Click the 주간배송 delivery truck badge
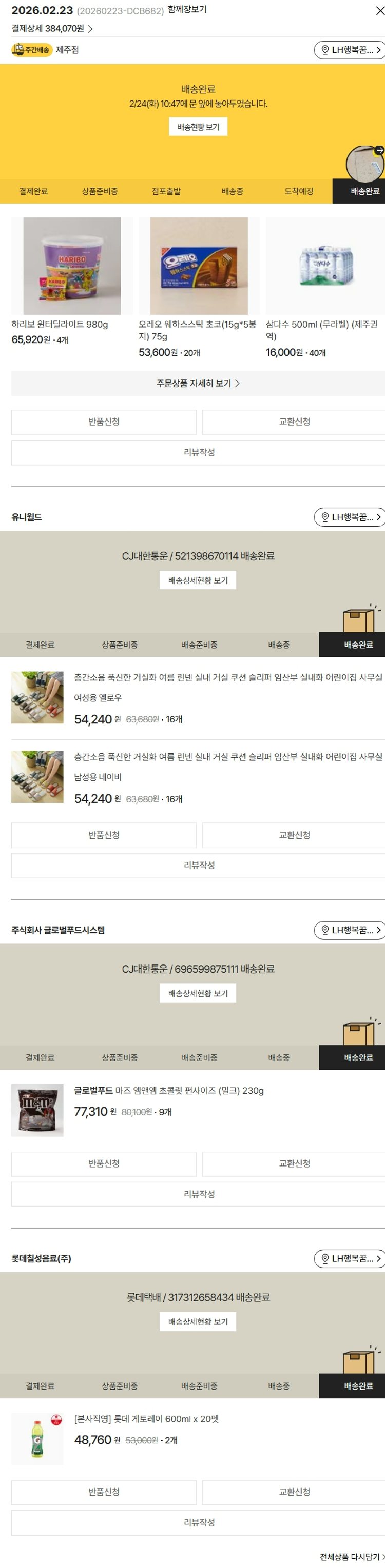The width and height of the screenshot is (385, 1568). [x=31, y=50]
